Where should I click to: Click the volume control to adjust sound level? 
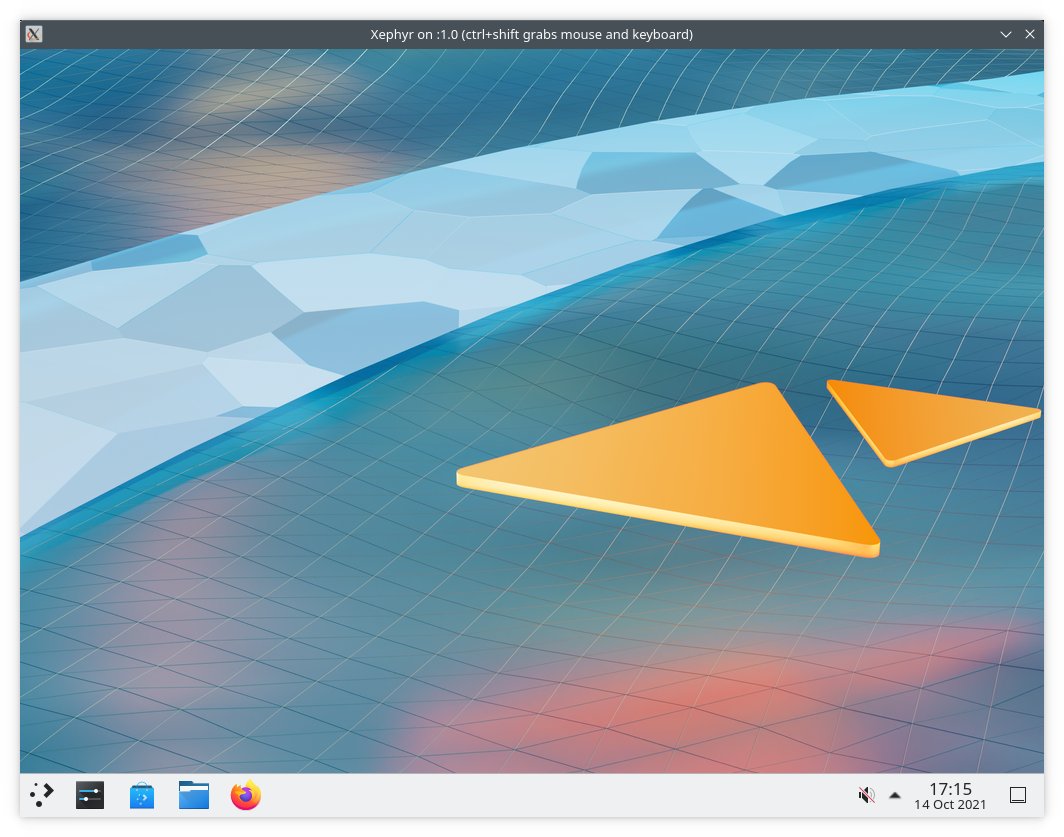[x=866, y=793]
